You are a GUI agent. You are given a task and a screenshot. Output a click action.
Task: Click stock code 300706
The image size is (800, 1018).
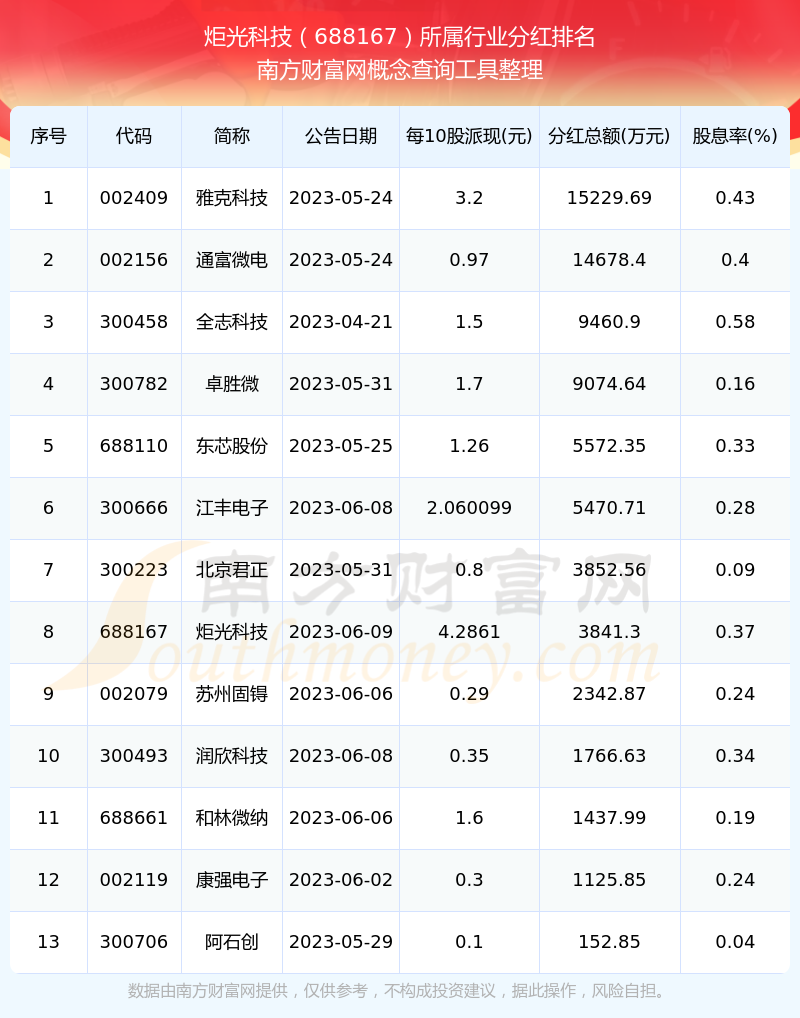tap(134, 942)
